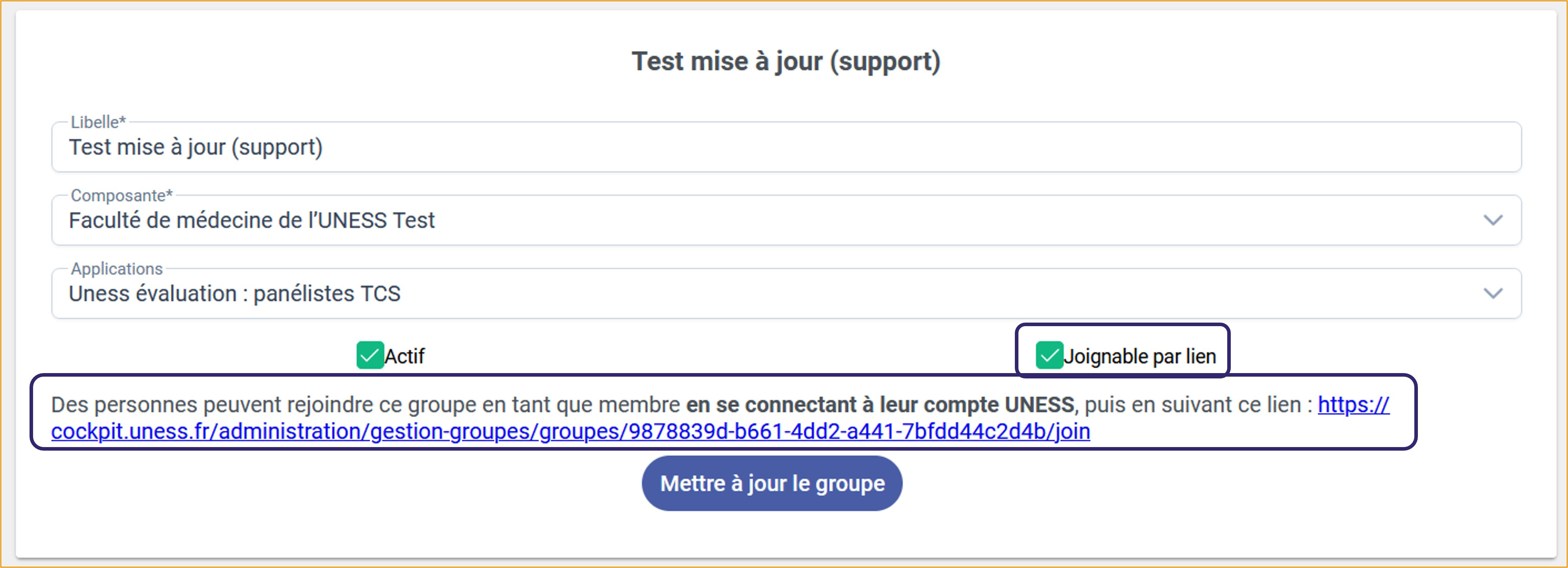Screen dimensions: 1568x568
Task: Click the 'Actif' checkbox label text
Action: (x=405, y=356)
